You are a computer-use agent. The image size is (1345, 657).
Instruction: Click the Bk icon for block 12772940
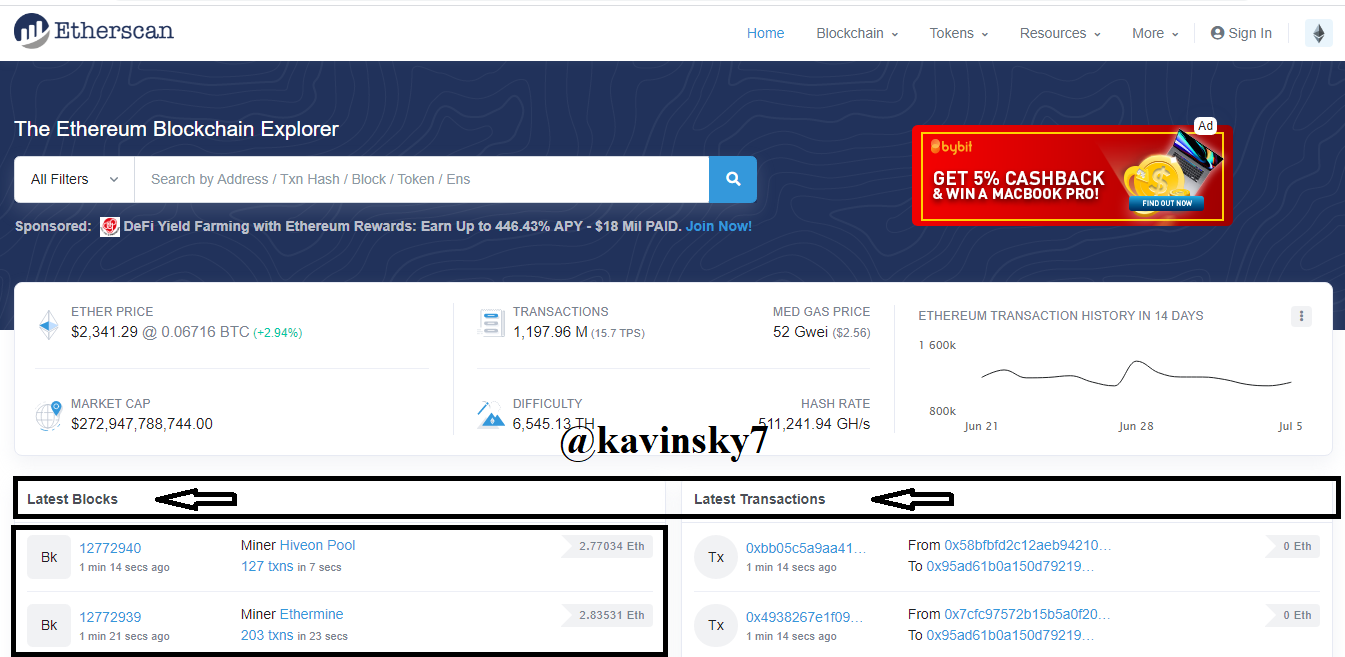(x=49, y=557)
